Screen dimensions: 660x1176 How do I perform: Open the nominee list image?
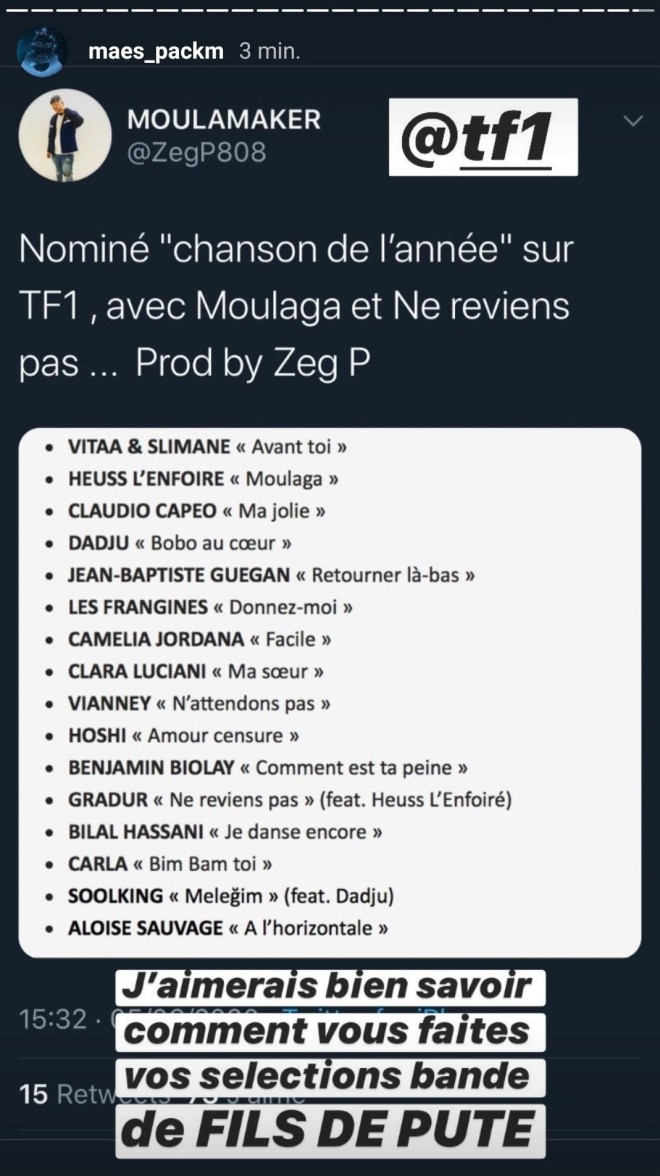pos(330,690)
